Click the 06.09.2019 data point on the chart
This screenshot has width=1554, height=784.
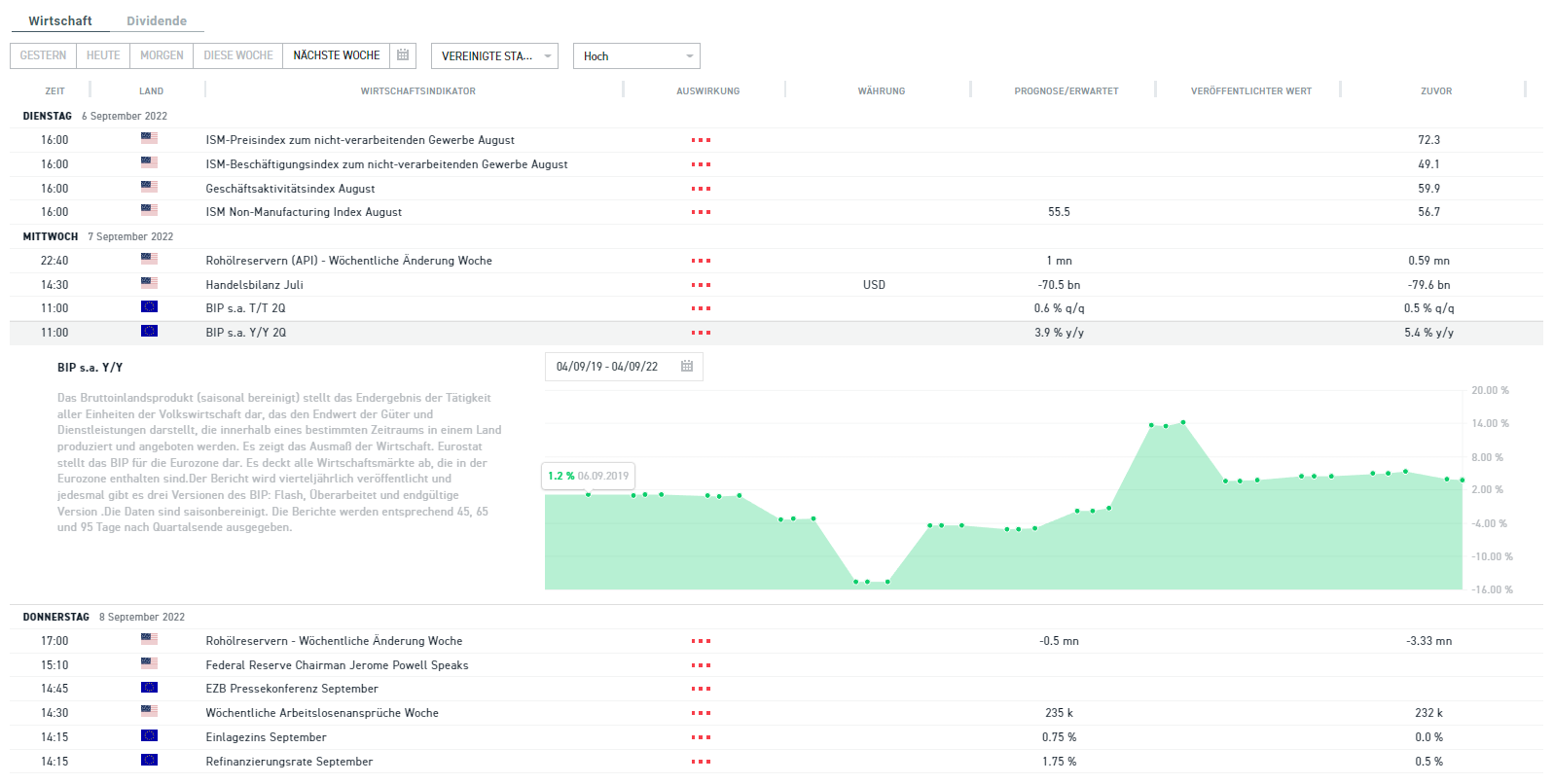pyautogui.click(x=589, y=495)
